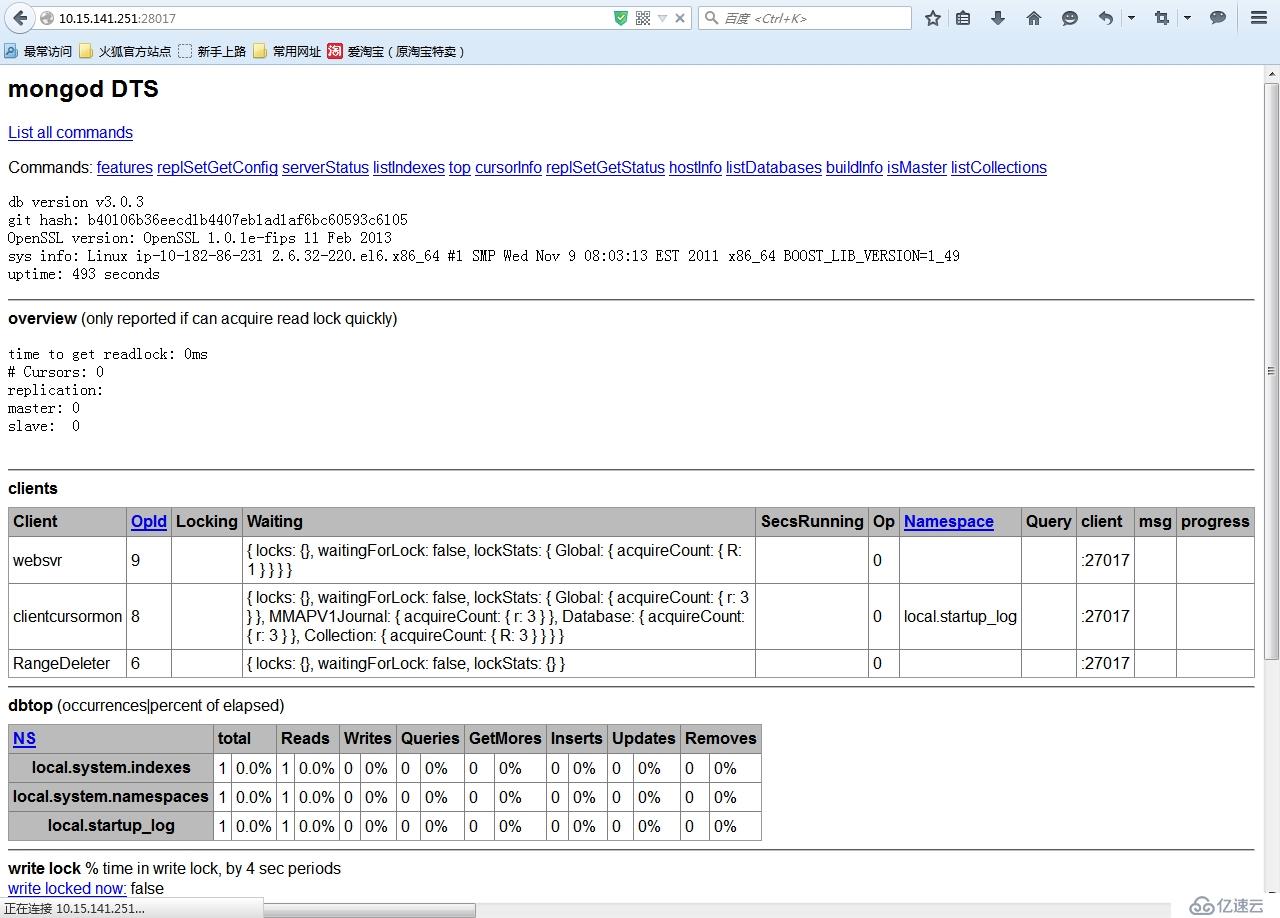
Task: Expand the undo arrow's dropdown
Action: [1131, 18]
